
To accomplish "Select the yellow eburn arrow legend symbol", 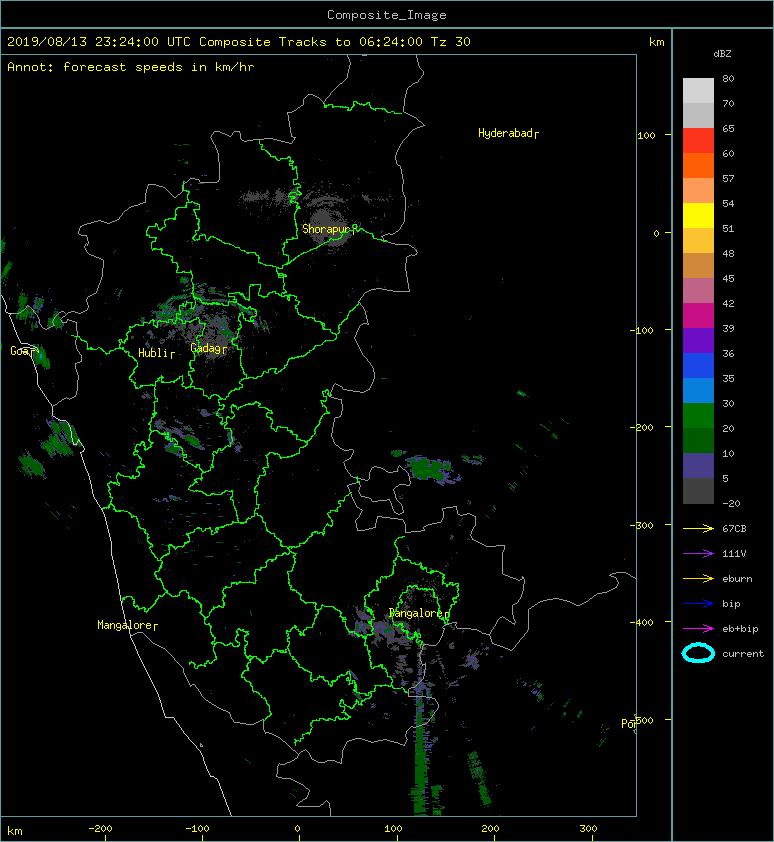I will (x=698, y=579).
